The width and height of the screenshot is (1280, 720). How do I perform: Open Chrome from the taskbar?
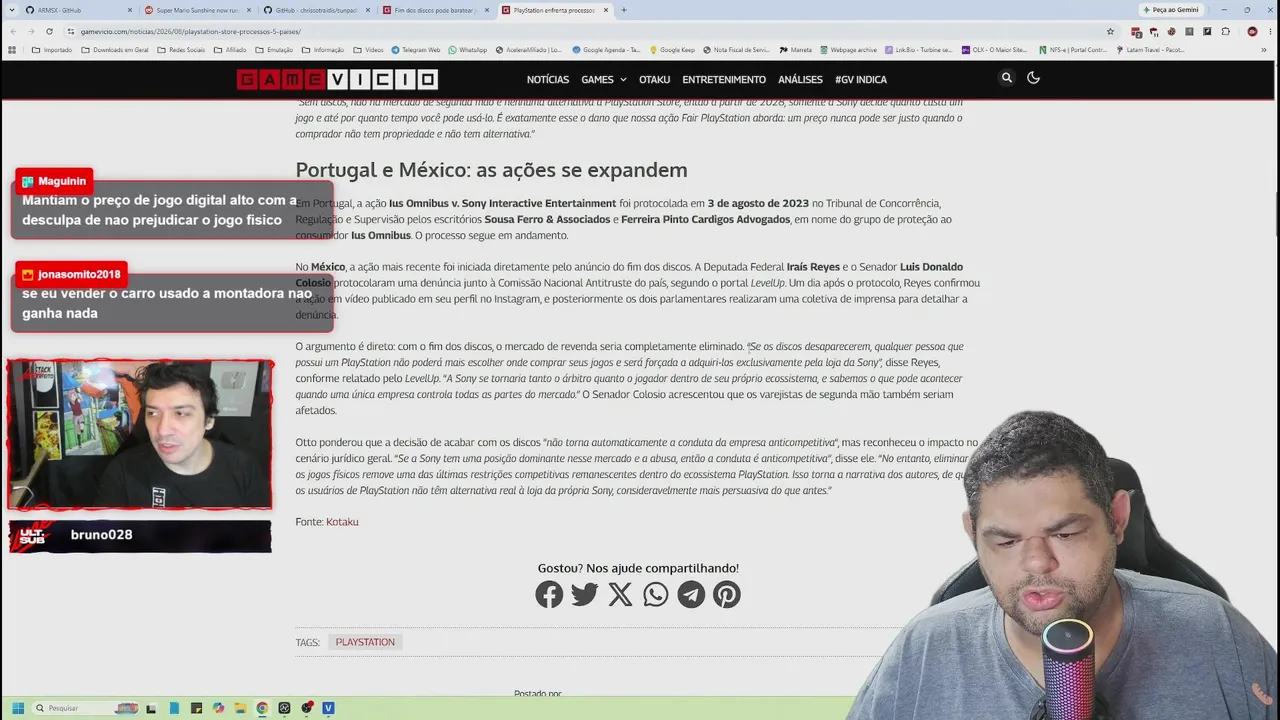(262, 708)
